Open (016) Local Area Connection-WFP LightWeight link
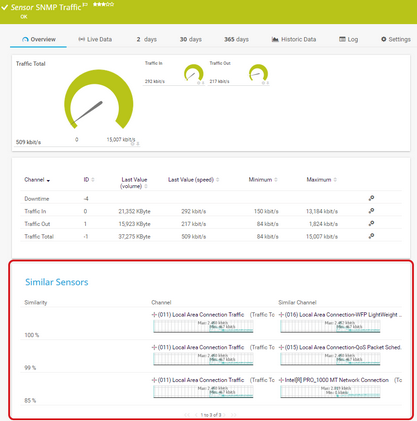The image size is (417, 421). pos(343,315)
